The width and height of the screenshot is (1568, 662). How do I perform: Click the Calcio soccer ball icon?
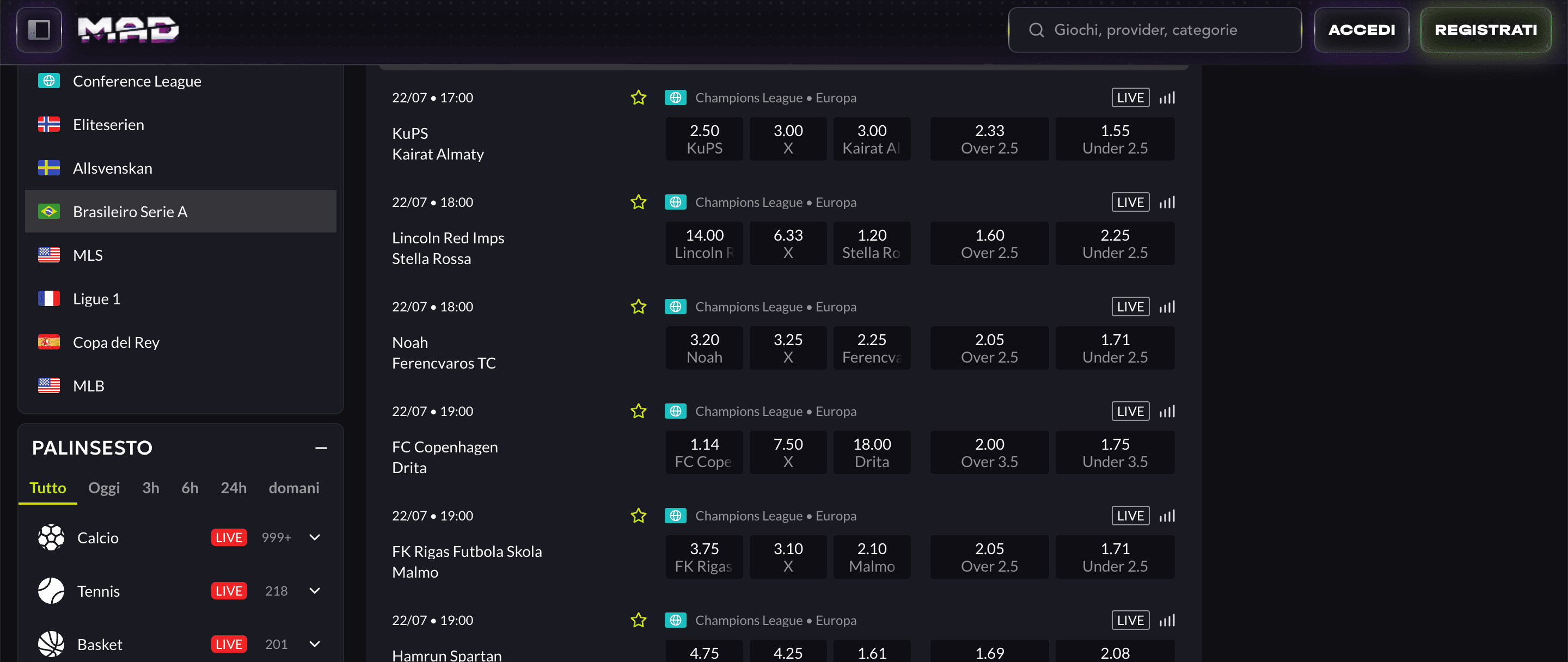tap(51, 537)
